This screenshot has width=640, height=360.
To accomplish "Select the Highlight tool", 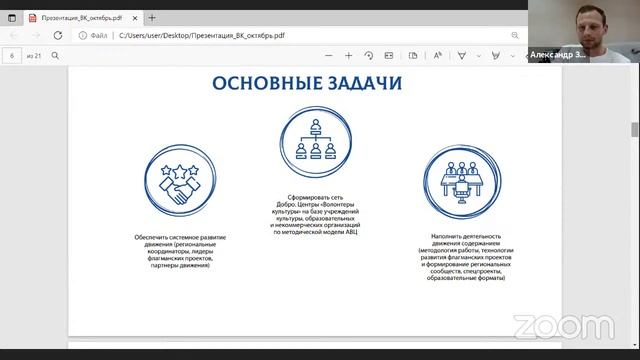I will [496, 56].
